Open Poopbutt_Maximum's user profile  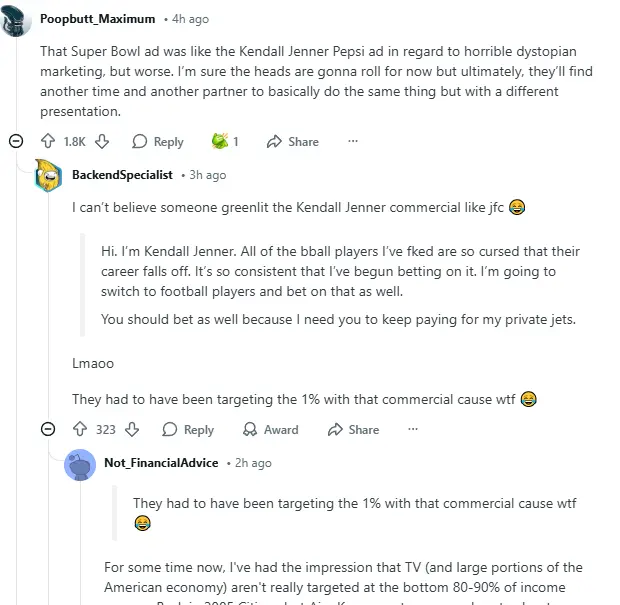tap(97, 19)
